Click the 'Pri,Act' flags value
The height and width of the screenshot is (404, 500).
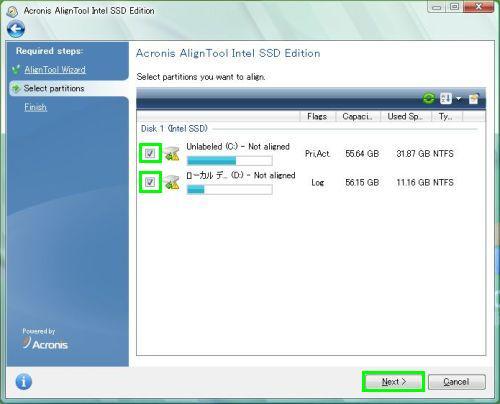pyautogui.click(x=317, y=154)
